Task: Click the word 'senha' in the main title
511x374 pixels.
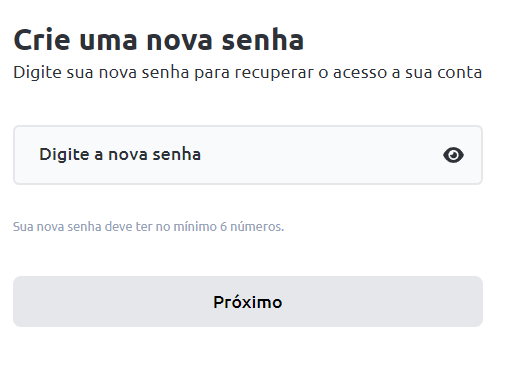Action: tap(263, 40)
